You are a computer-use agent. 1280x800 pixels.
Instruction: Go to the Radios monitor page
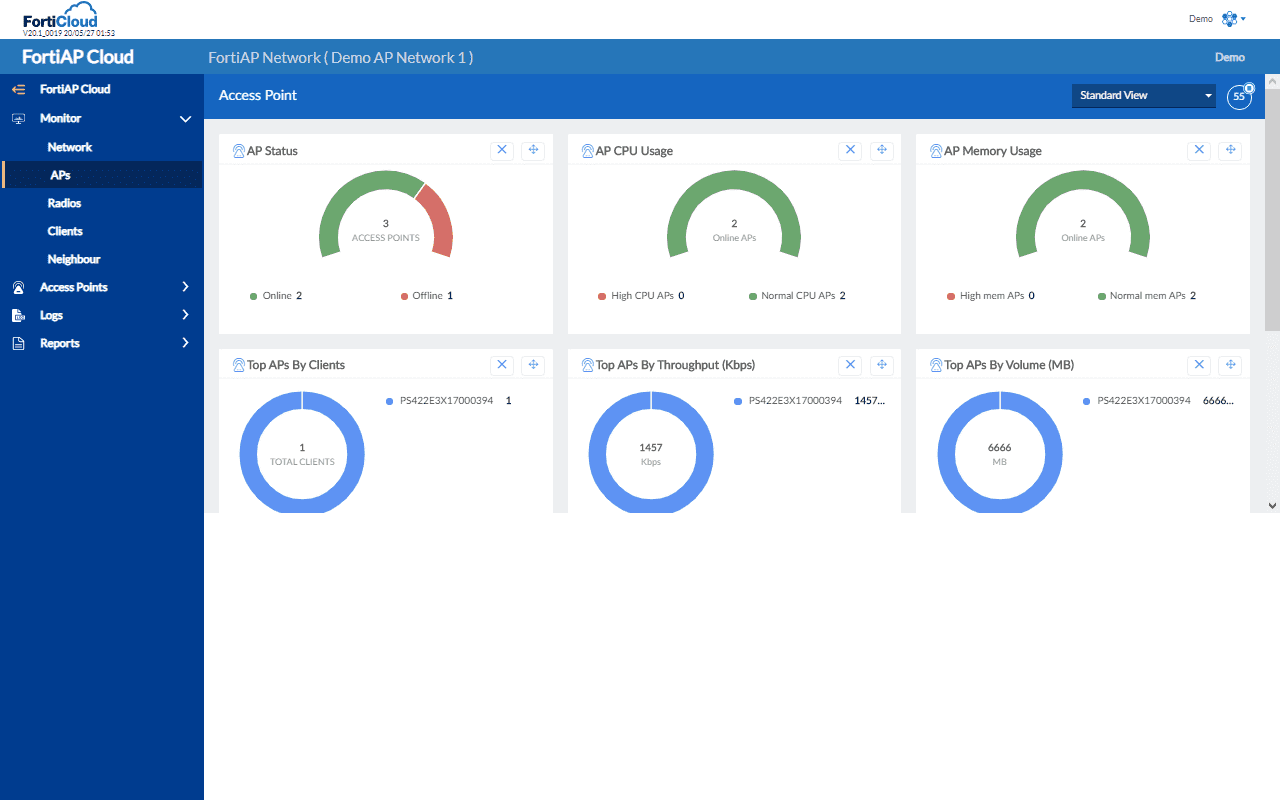click(64, 203)
